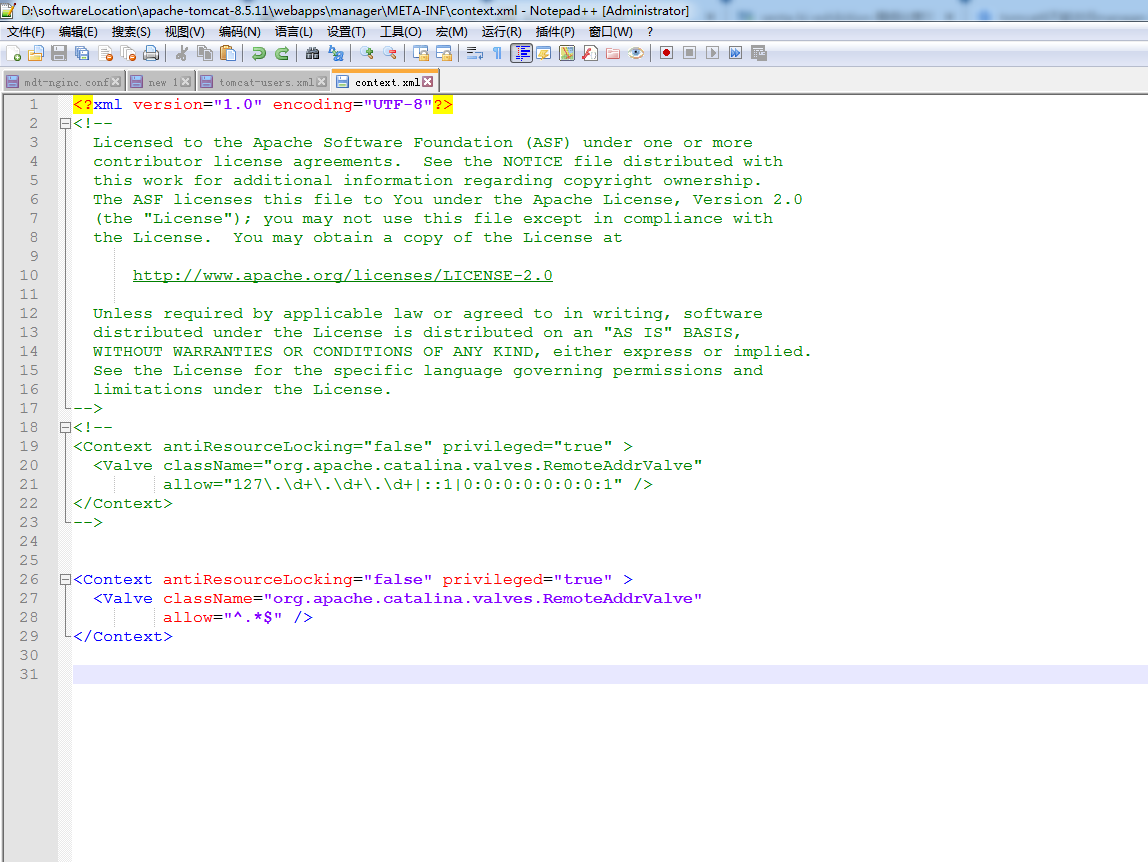Click the Print toolbar icon
Image resolution: width=1148 pixels, height=862 pixels.
[151, 53]
